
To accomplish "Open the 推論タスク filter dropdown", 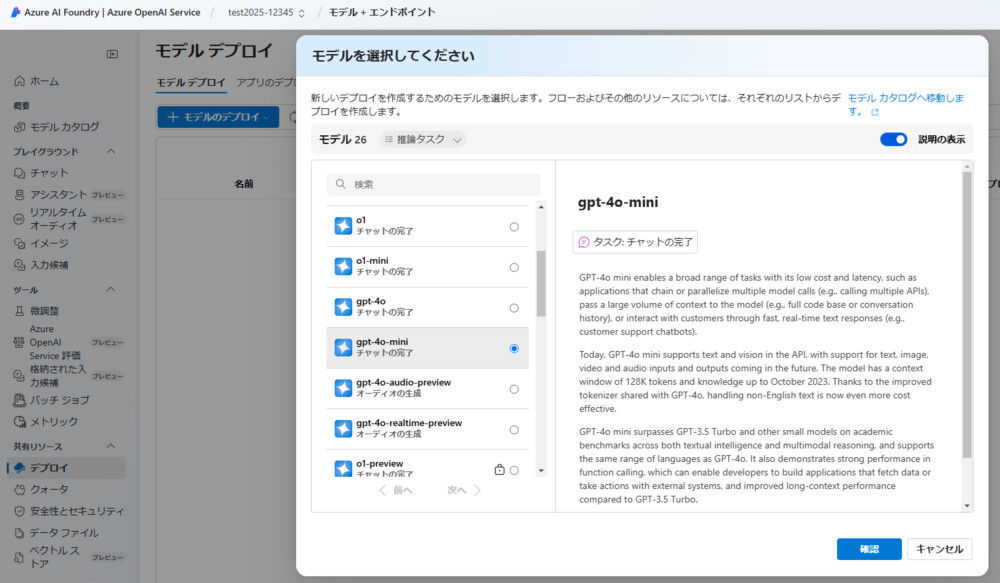I will [x=422, y=139].
